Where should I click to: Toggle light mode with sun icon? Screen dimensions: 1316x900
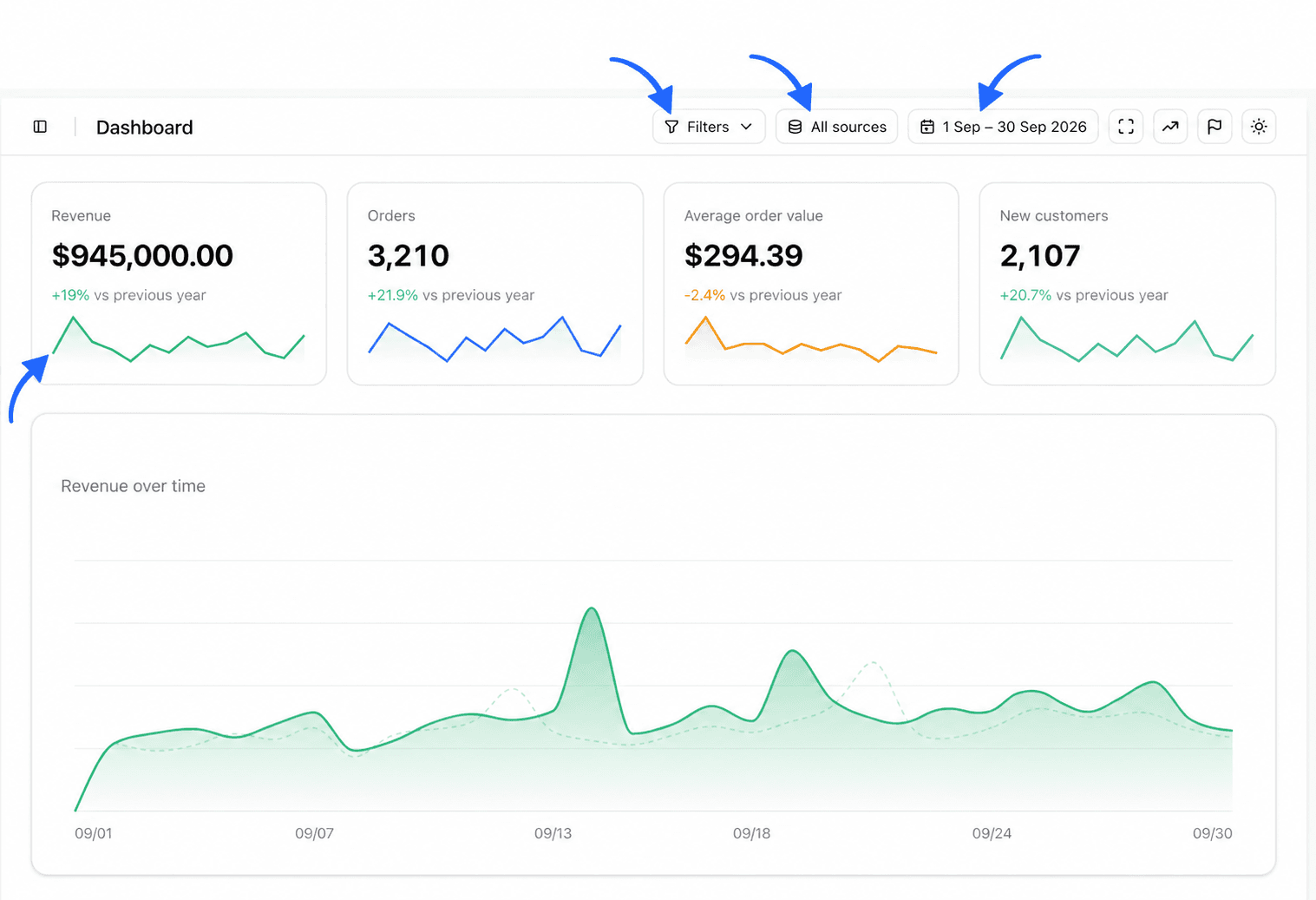click(x=1259, y=127)
